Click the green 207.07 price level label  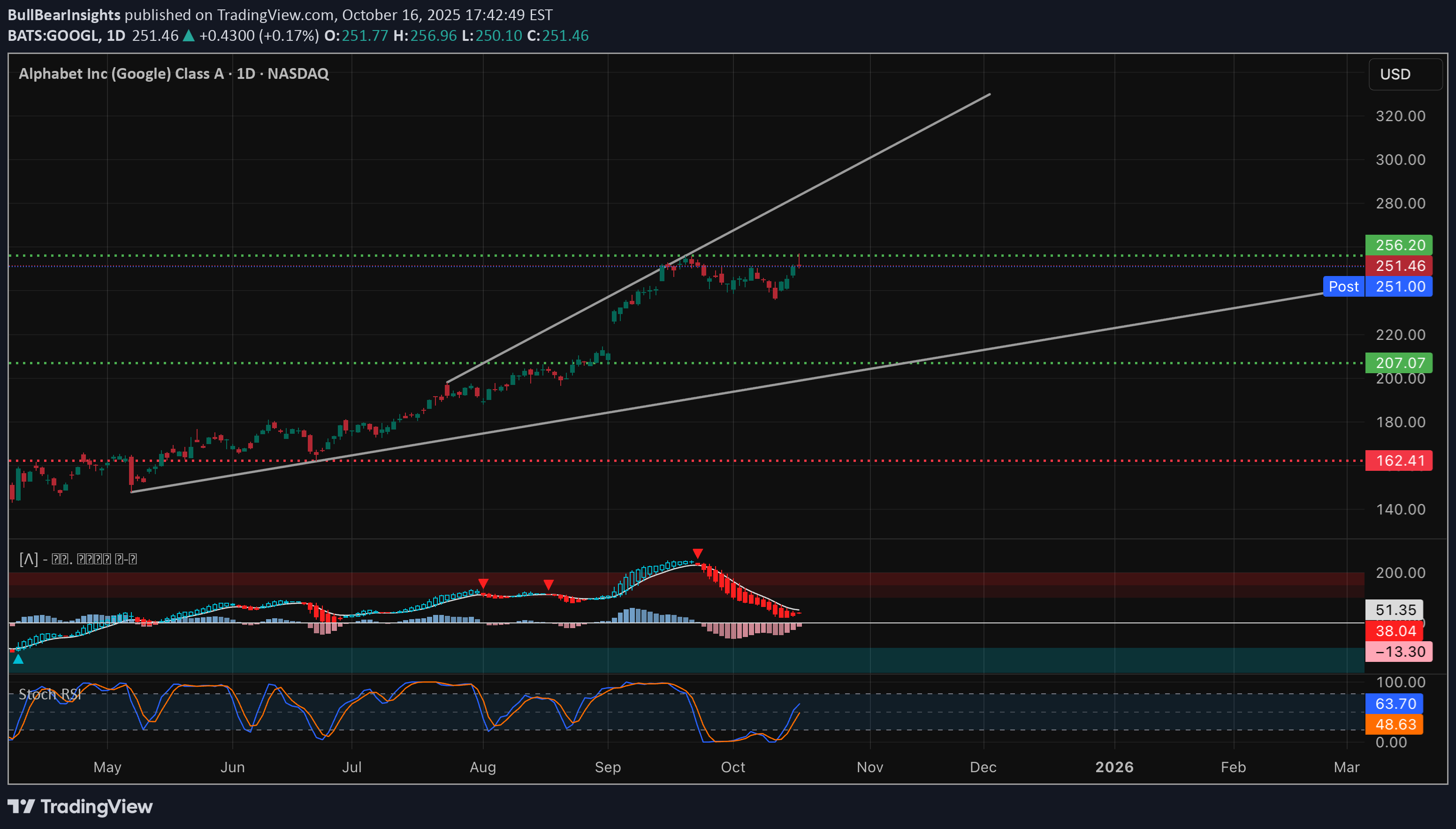[1399, 363]
